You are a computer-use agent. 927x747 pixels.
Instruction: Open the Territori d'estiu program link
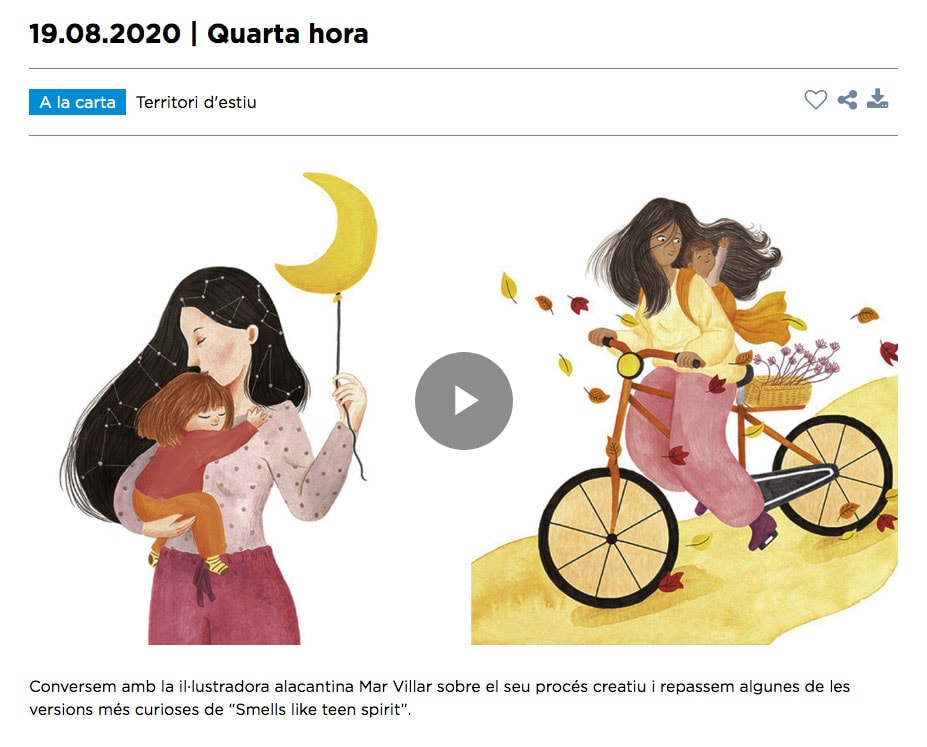(196, 102)
